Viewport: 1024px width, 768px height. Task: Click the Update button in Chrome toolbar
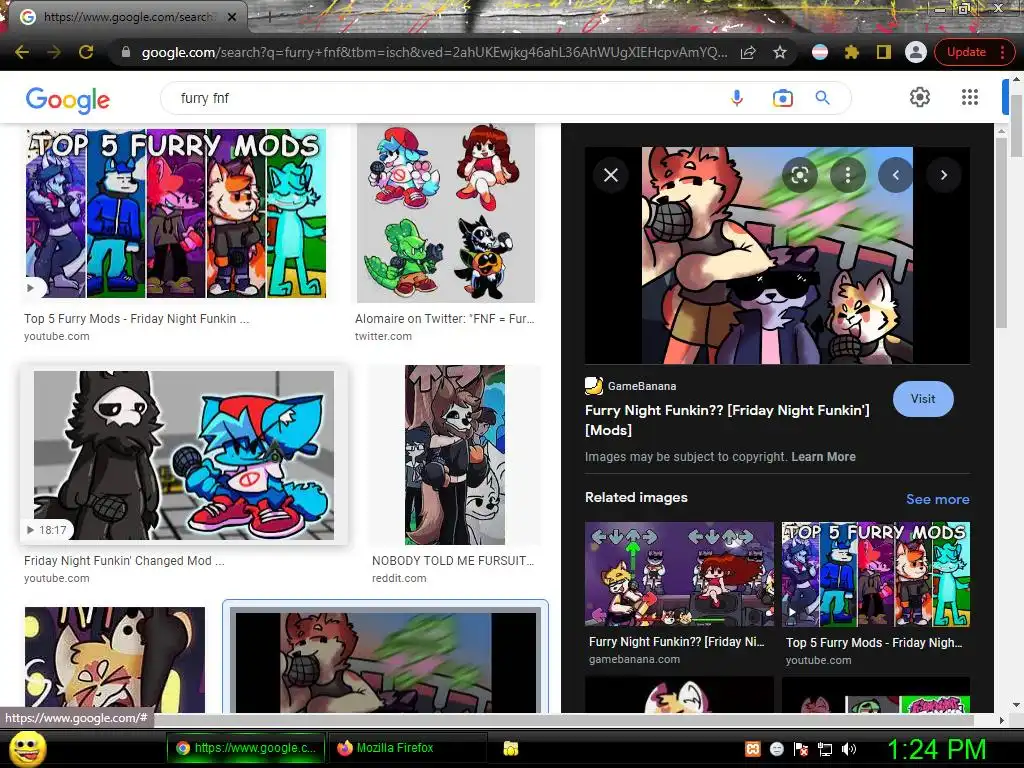[966, 52]
